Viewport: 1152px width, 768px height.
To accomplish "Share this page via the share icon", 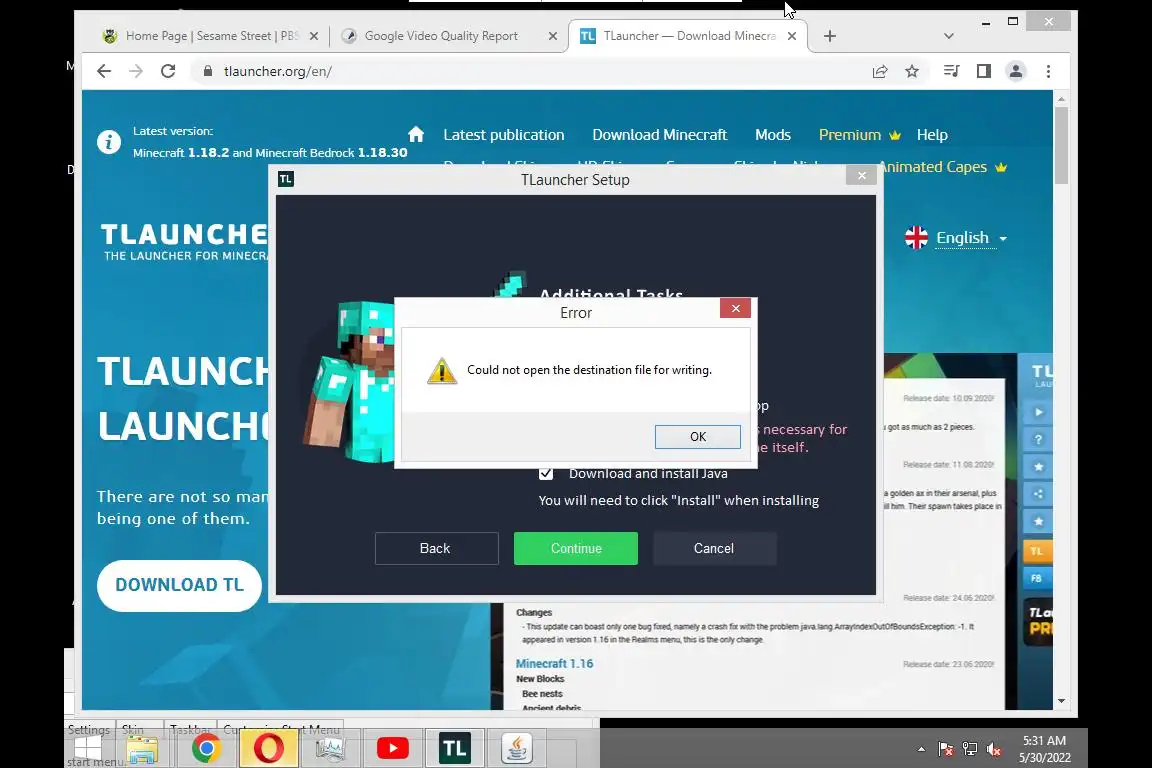I will [x=879, y=71].
